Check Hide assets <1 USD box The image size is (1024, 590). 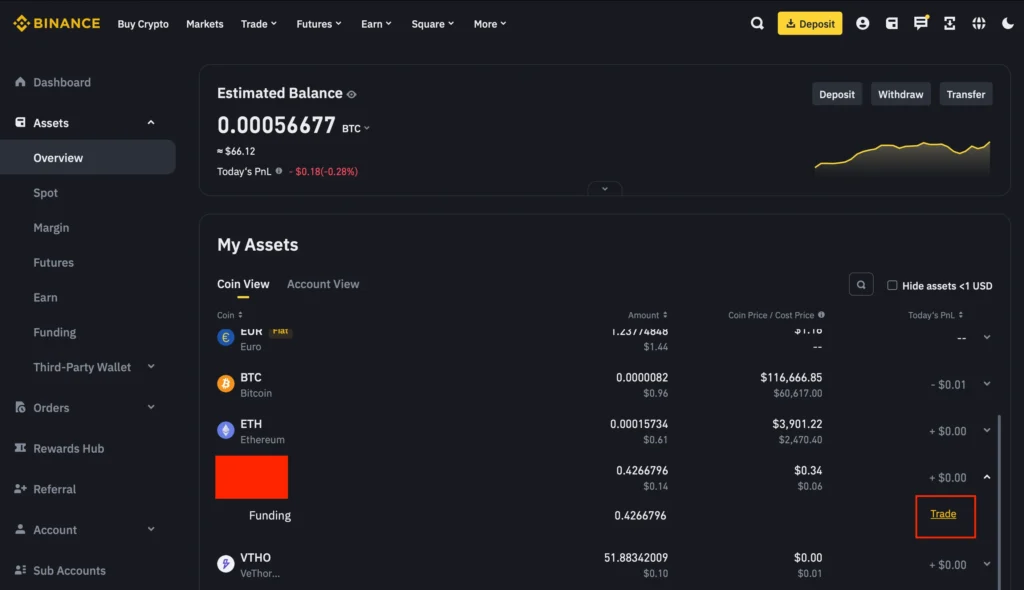click(891, 286)
